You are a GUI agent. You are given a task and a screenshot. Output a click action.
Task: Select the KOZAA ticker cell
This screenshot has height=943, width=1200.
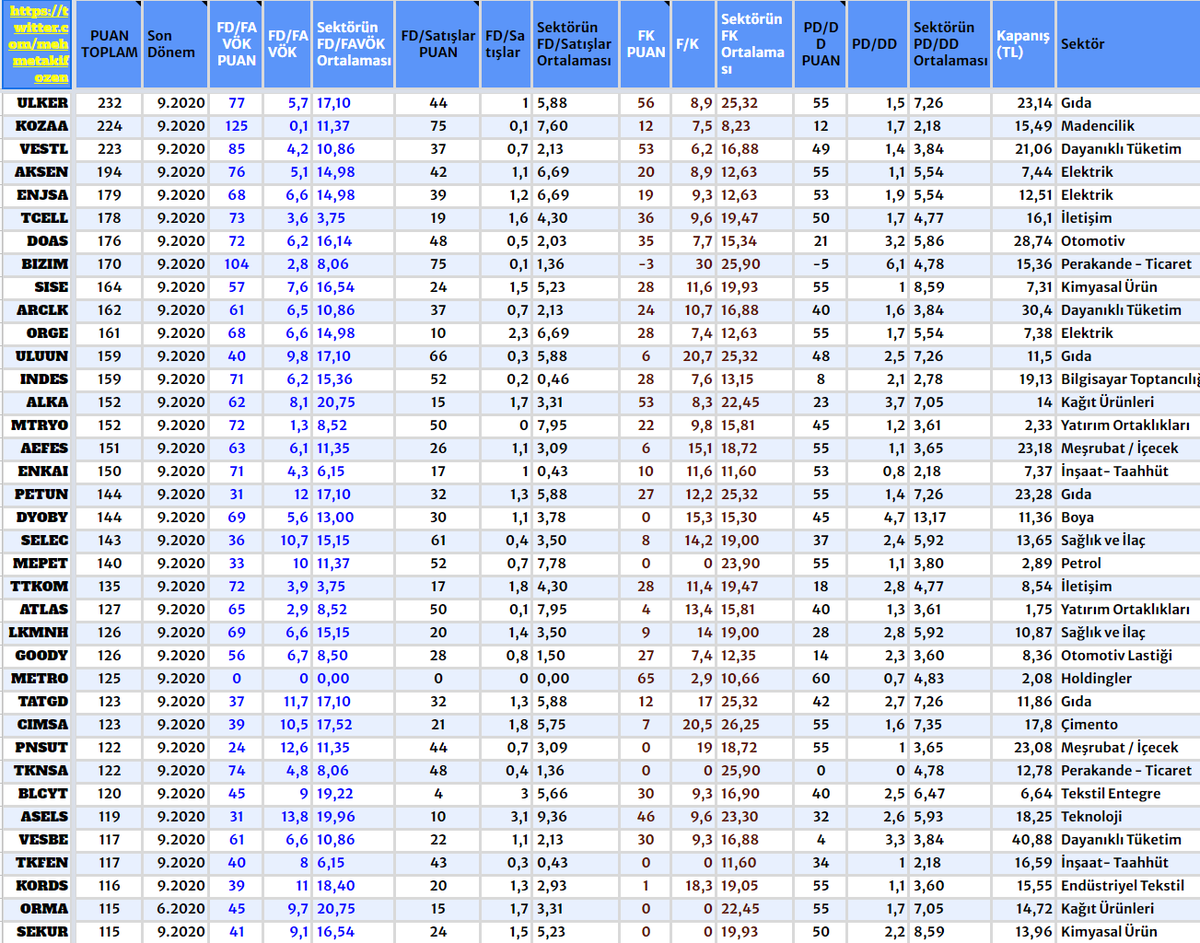click(x=38, y=126)
